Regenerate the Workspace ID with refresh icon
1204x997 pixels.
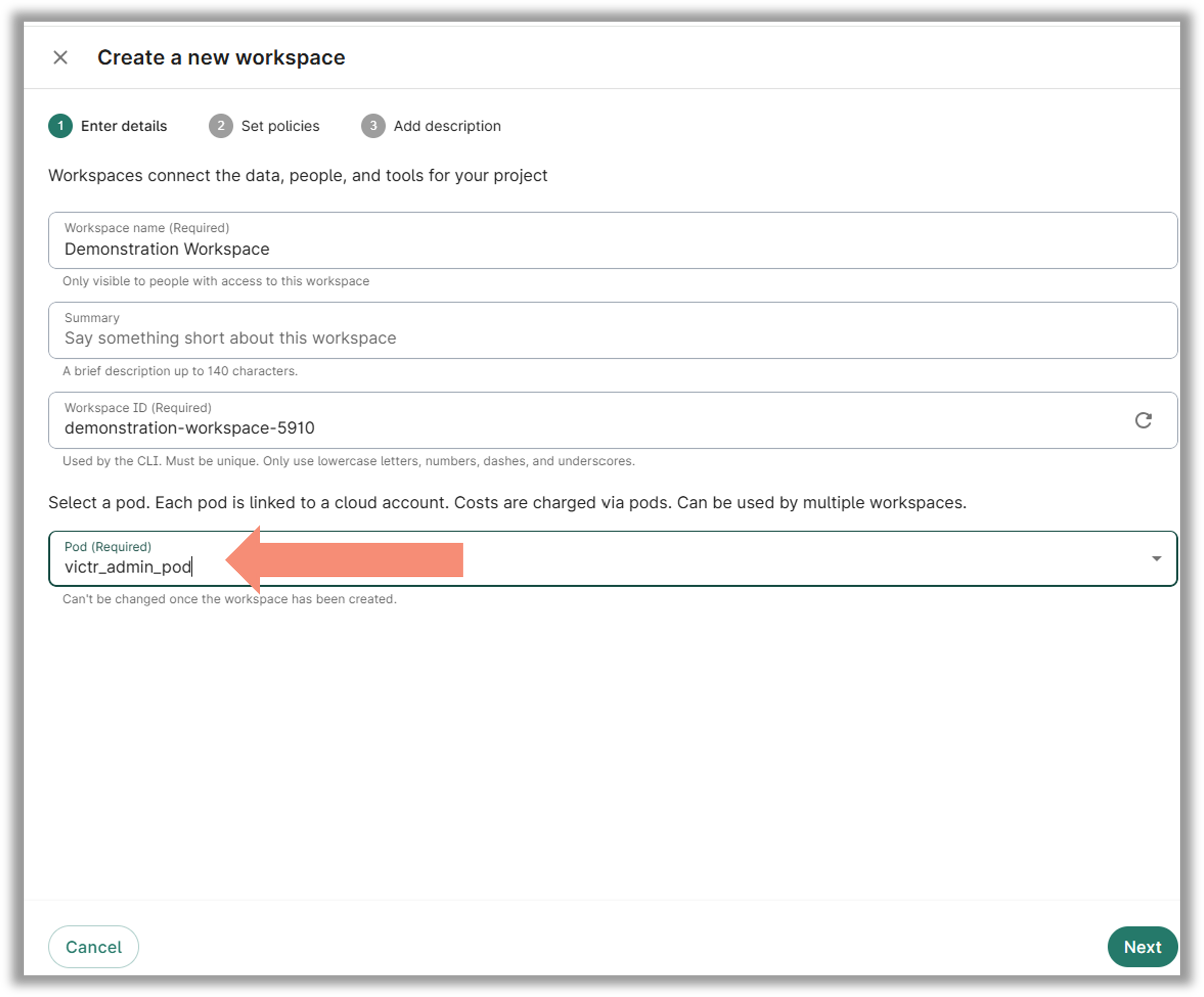click(1143, 420)
